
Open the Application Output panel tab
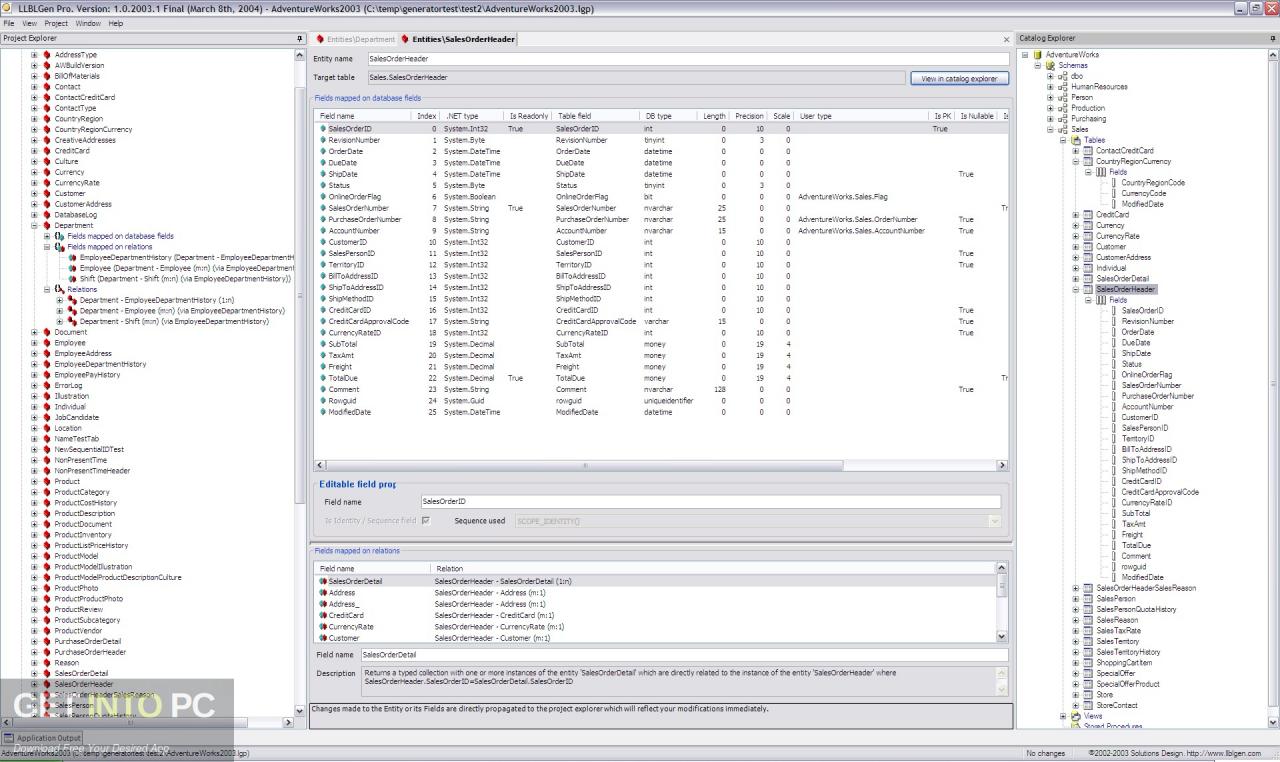pyautogui.click(x=43, y=738)
